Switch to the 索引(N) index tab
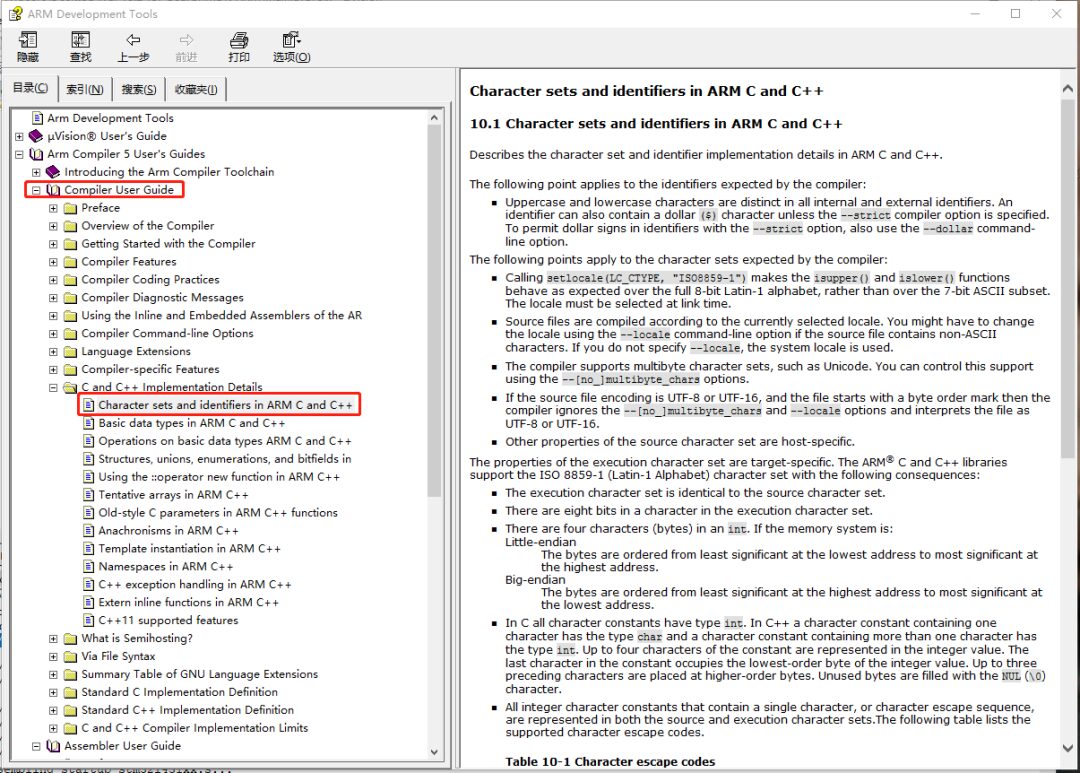 (85, 90)
